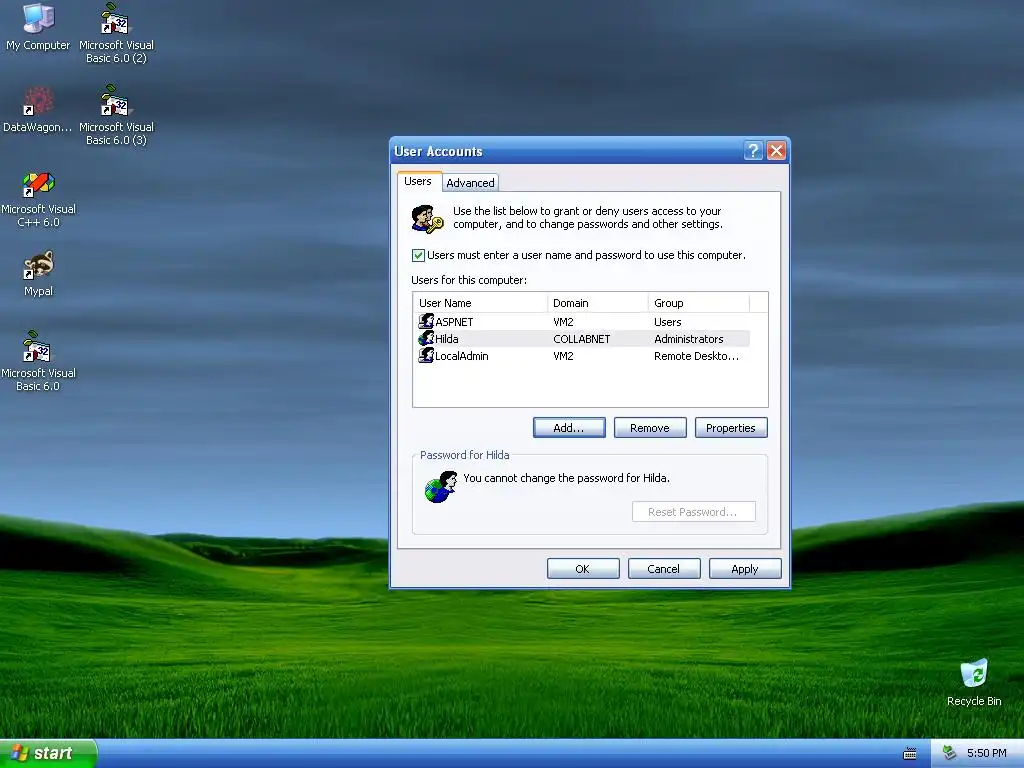Screen dimensions: 1024x768
Task: Select the LocalAdmin user row
Action: click(x=583, y=355)
